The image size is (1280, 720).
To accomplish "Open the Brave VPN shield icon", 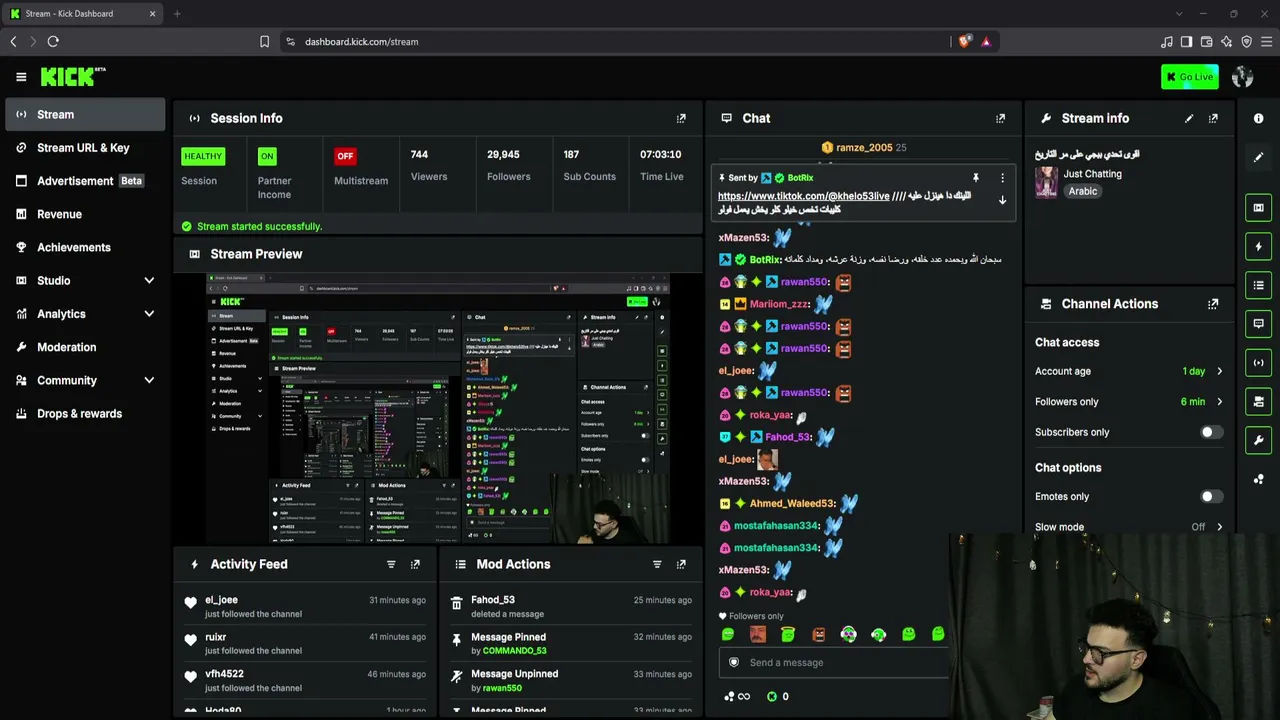I will pos(1246,42).
